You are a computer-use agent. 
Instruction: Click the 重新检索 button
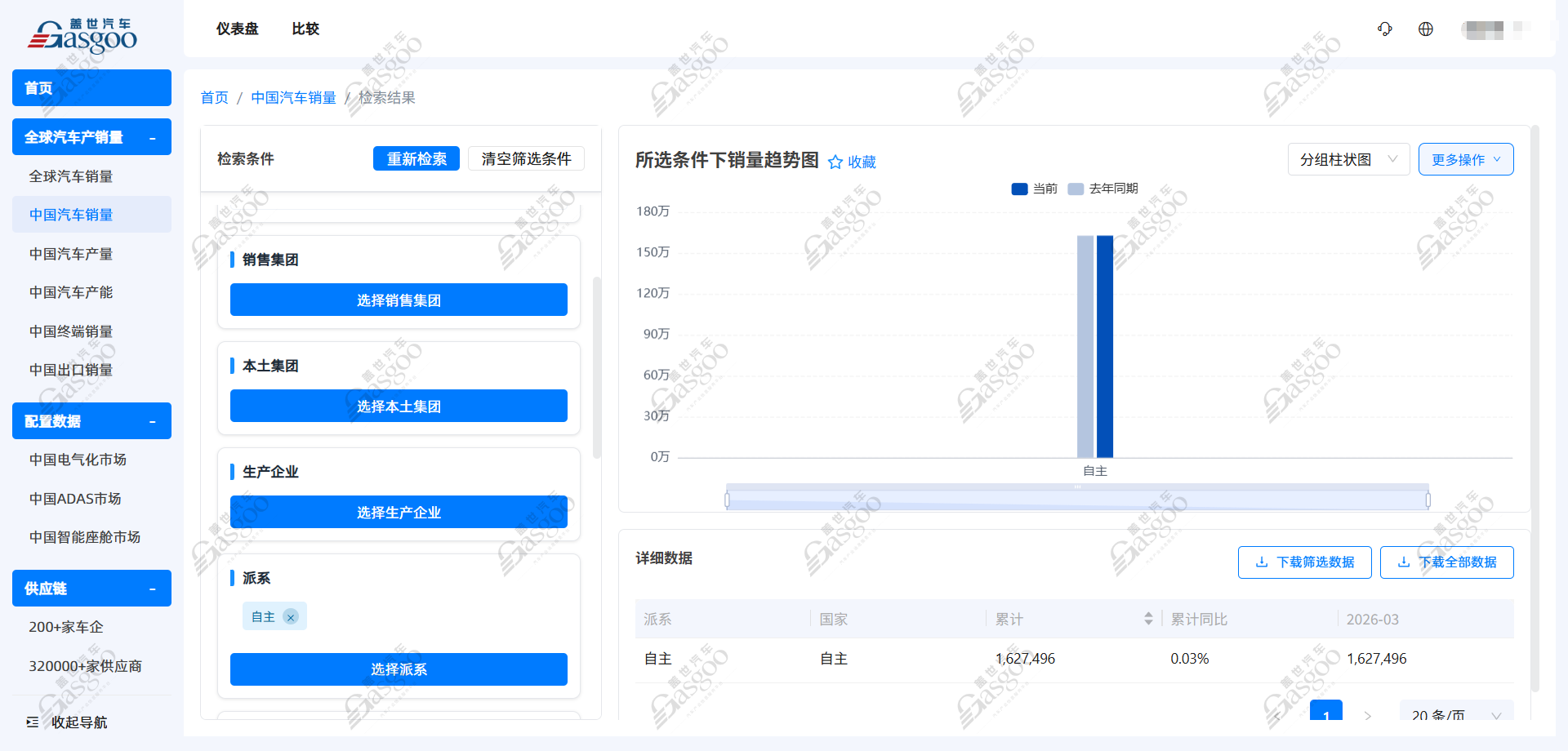point(416,158)
